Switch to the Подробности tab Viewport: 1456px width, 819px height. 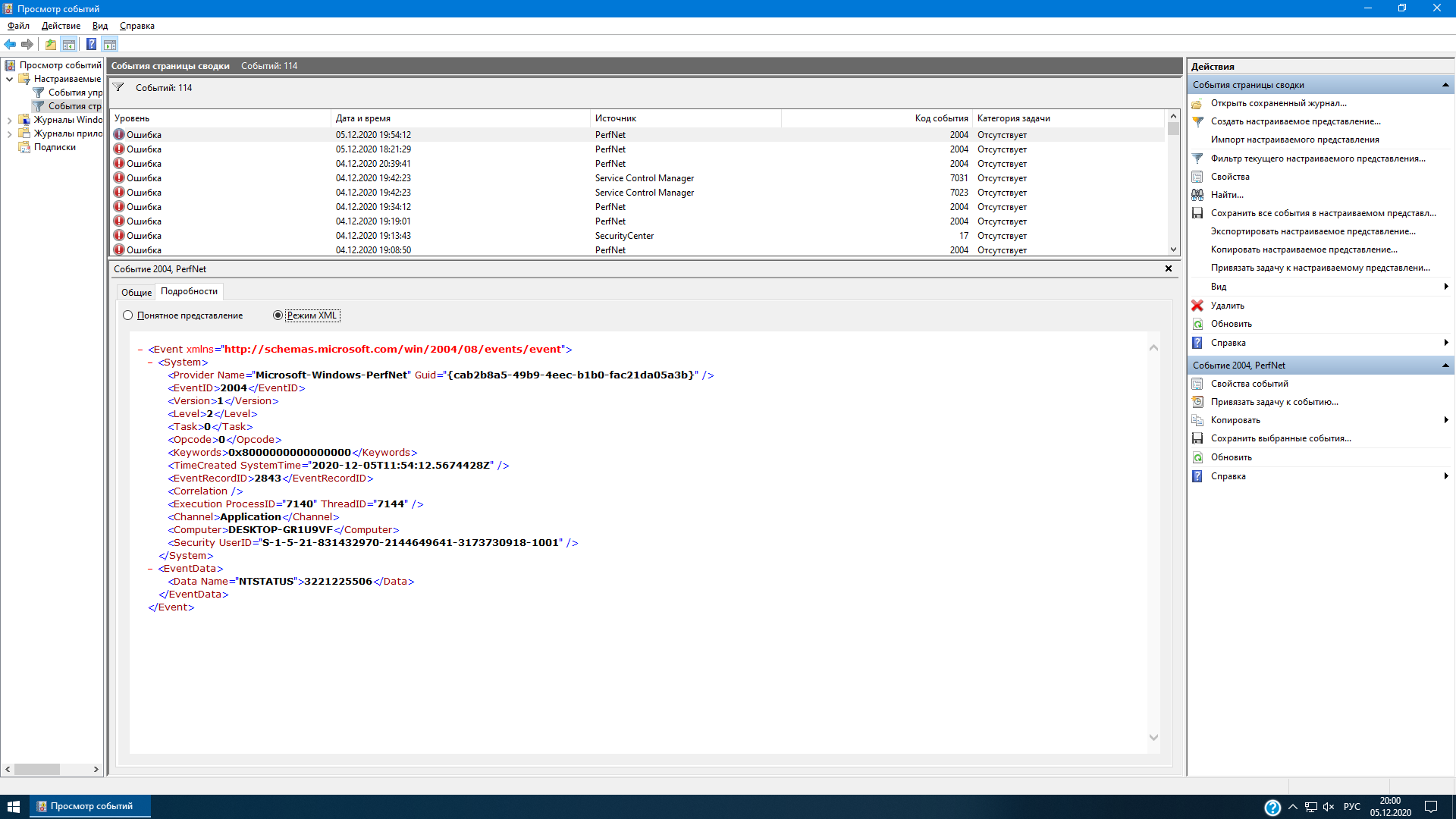click(189, 291)
